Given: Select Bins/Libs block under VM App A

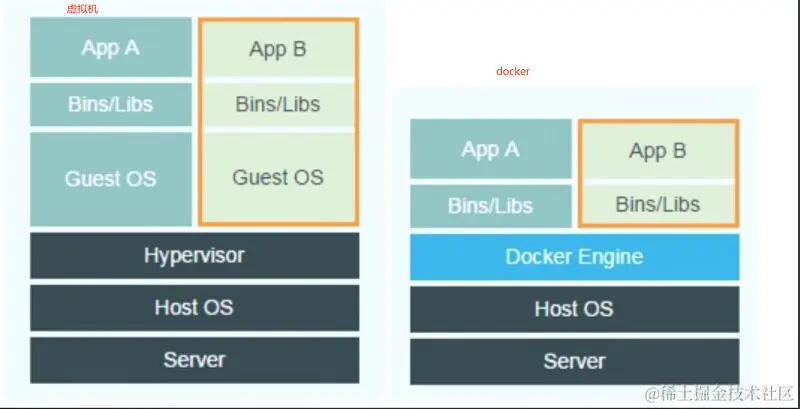Looking at the screenshot, I should pos(111,105).
